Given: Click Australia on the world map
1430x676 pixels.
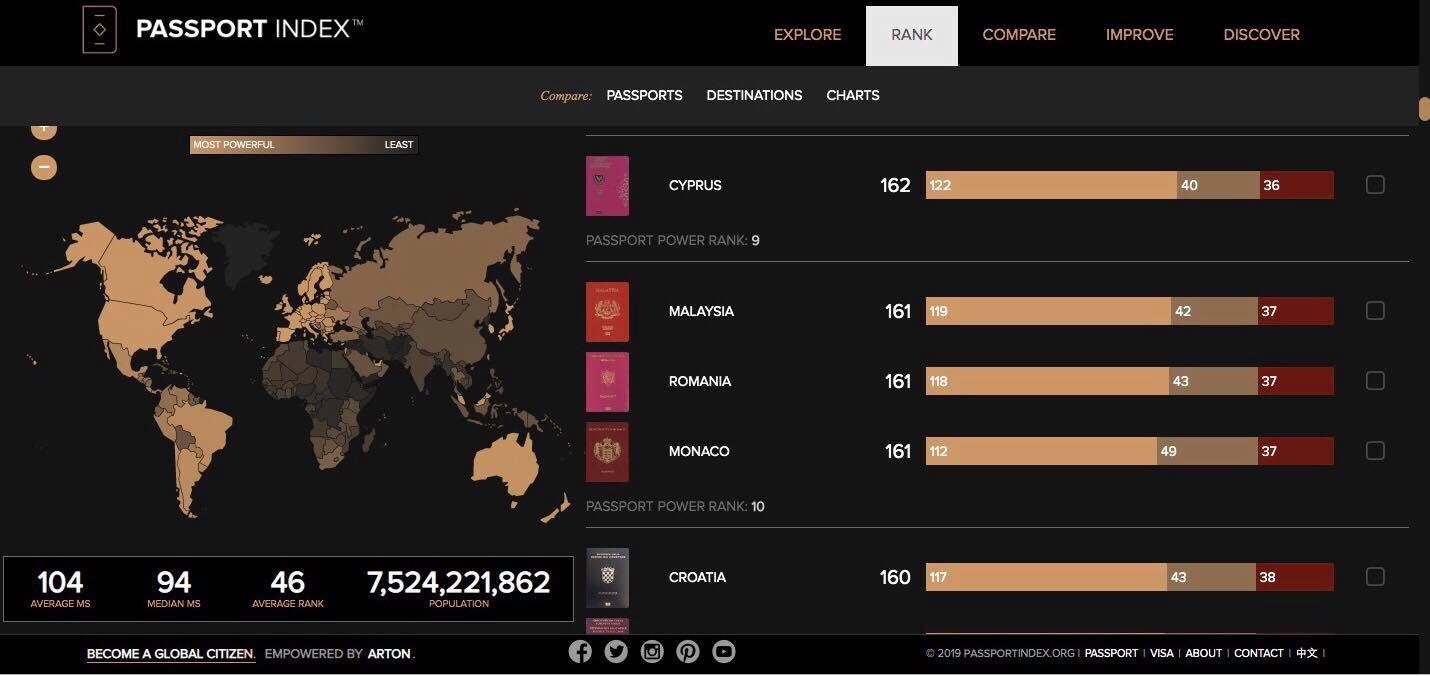Looking at the screenshot, I should (x=504, y=467).
